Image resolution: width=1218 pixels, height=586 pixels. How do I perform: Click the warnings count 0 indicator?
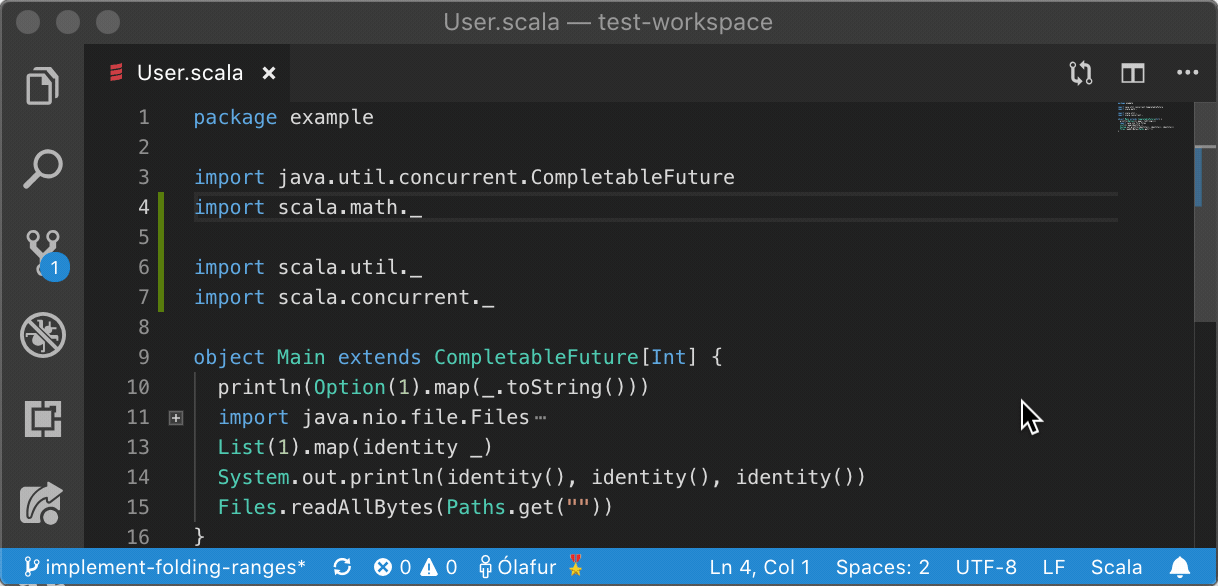439,568
